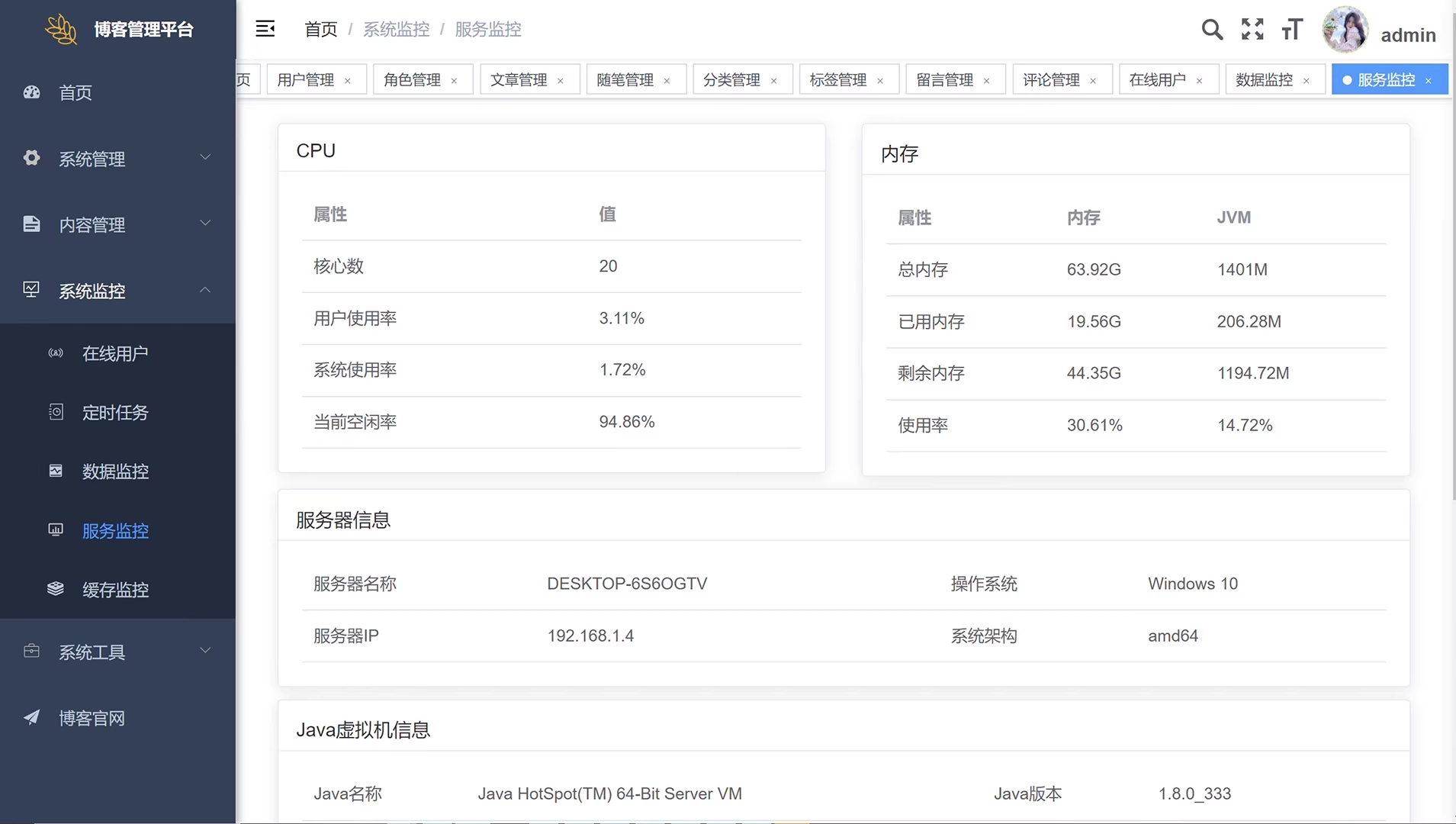
Task: Open 首页 in the sidebar menu
Action: pos(117,92)
